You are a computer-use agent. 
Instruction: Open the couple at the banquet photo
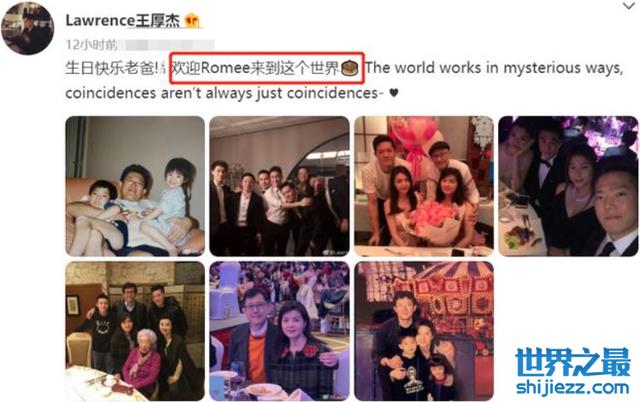280,331
